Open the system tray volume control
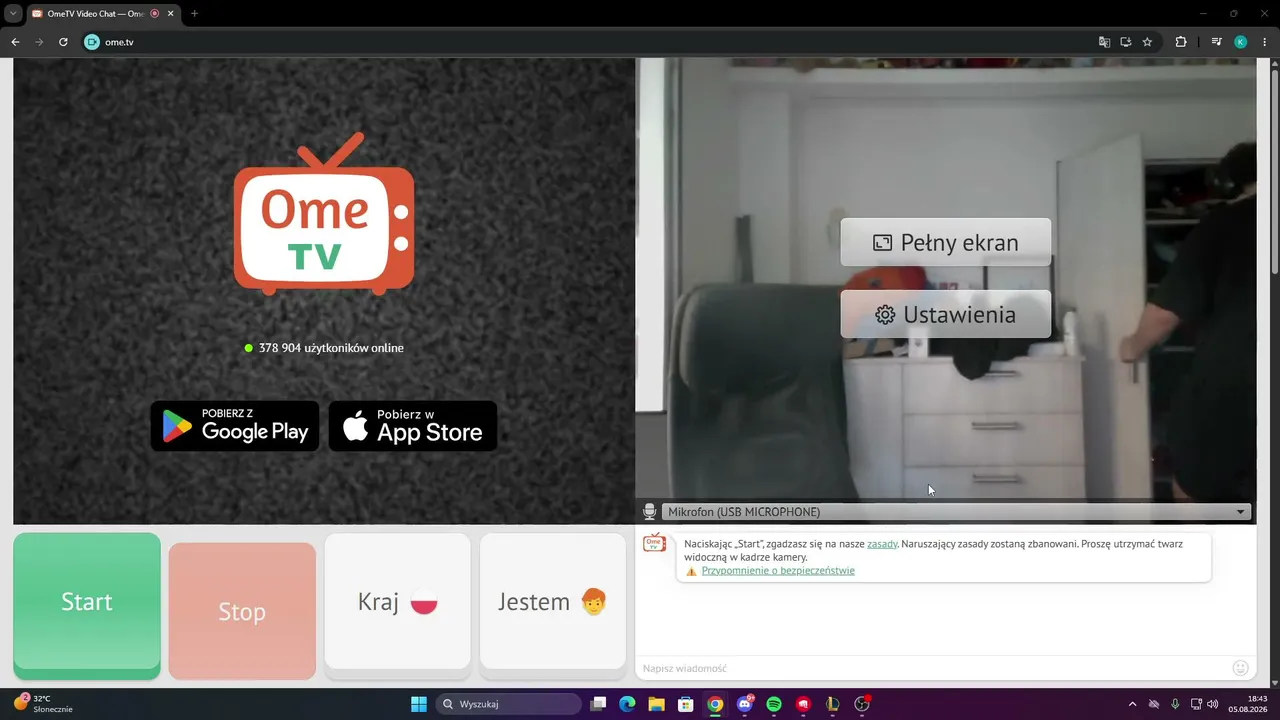This screenshot has height=720, width=1280. (1213, 704)
